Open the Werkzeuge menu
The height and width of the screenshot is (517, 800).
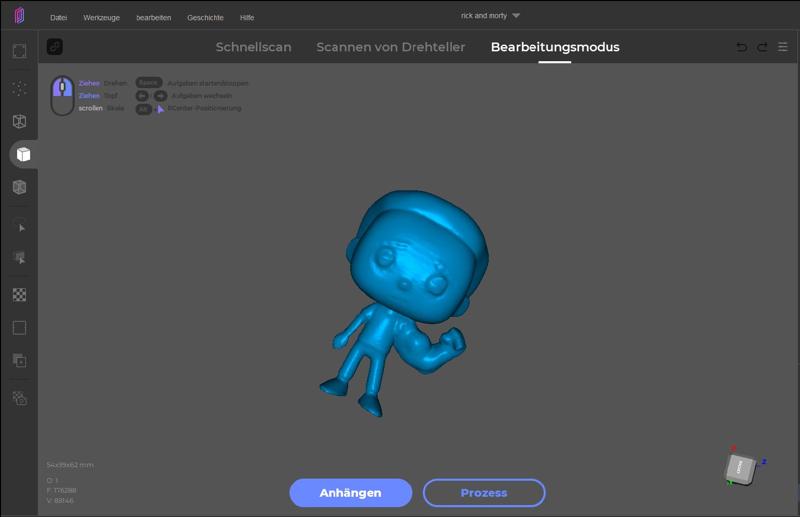click(102, 17)
